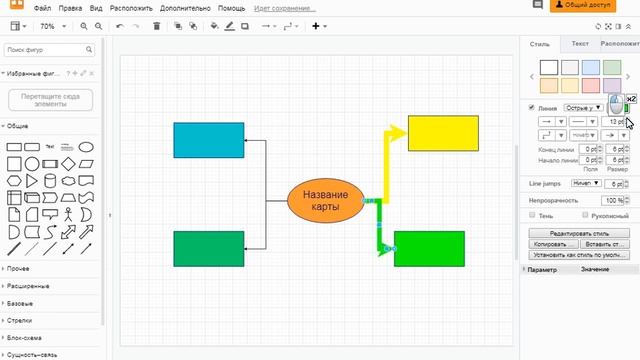Open the line color pencil tool

[230, 26]
